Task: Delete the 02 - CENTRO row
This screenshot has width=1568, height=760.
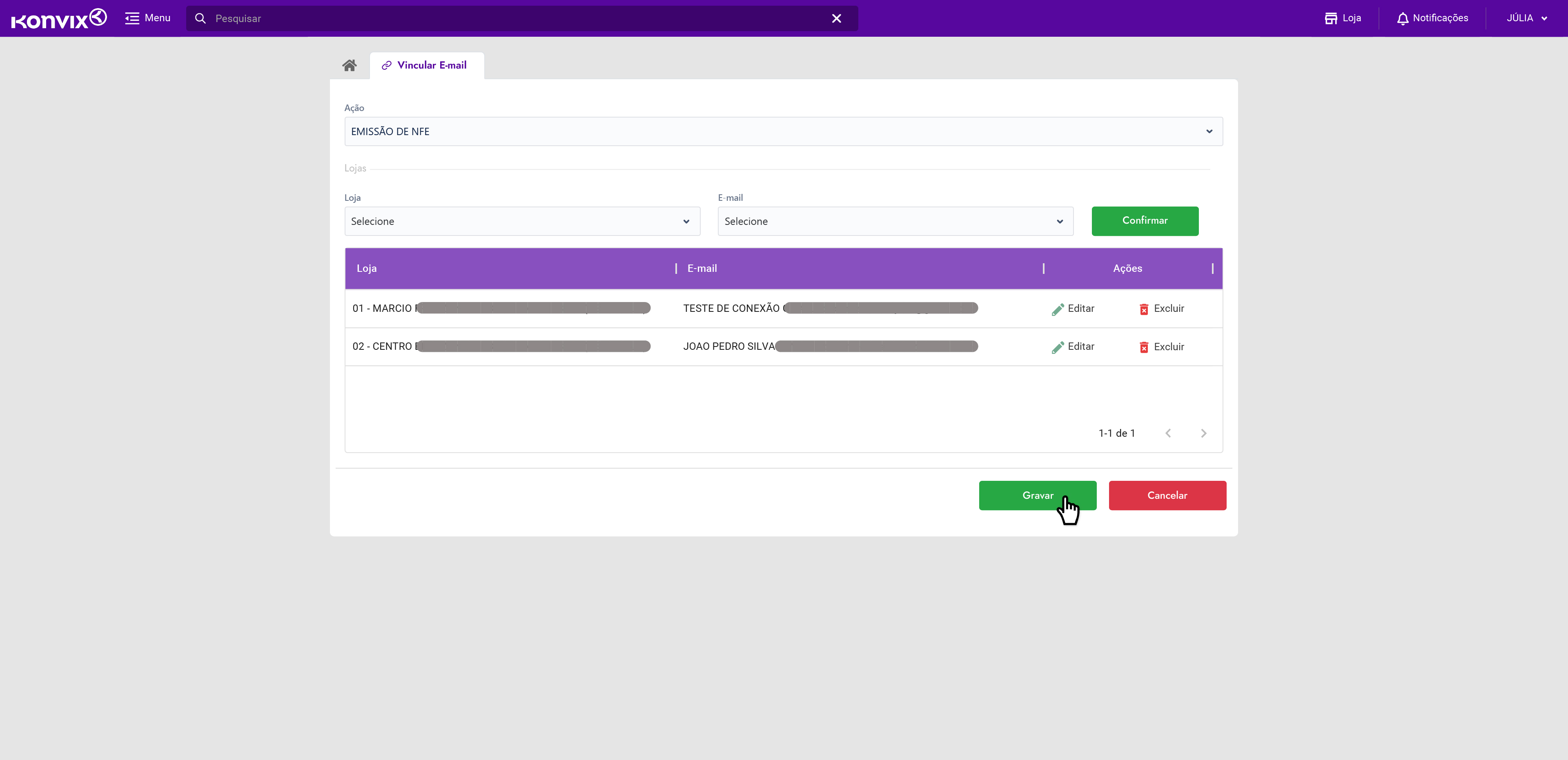Action: click(x=1161, y=347)
